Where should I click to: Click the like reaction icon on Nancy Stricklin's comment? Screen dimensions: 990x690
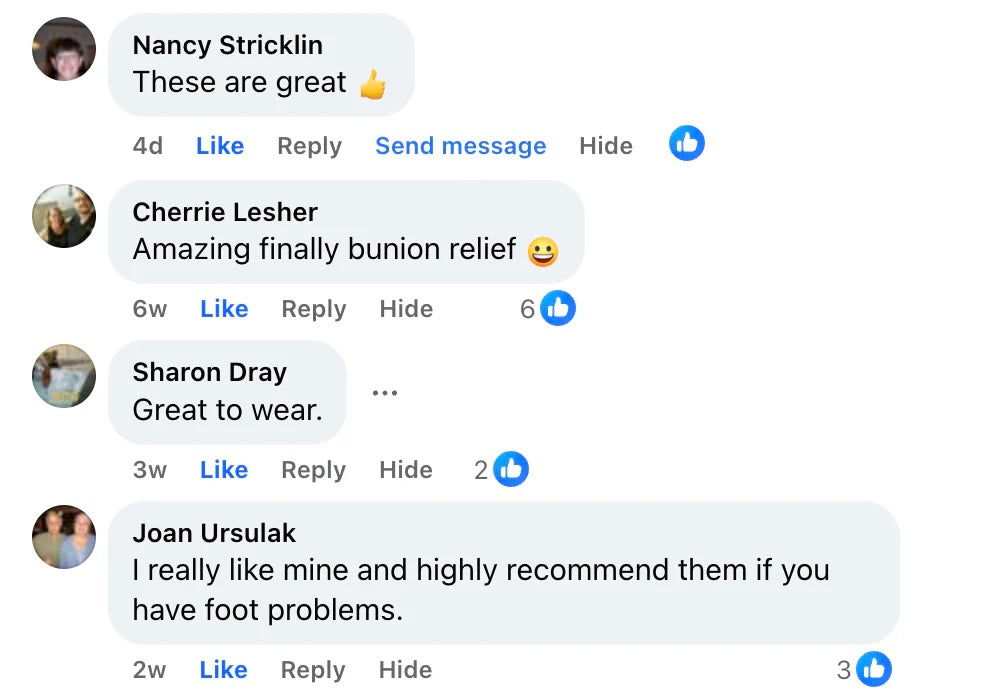pyautogui.click(x=686, y=144)
